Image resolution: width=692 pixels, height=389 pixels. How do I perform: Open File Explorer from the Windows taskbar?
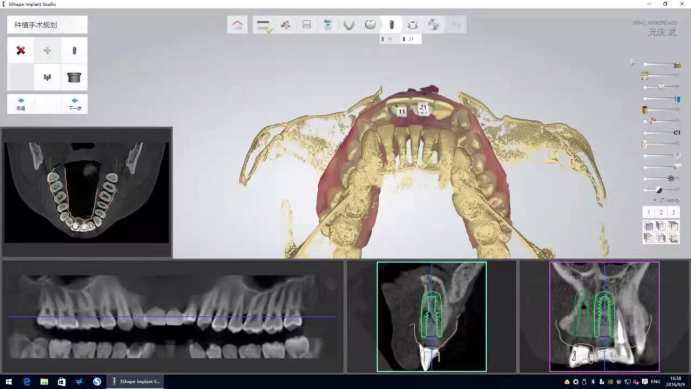click(44, 381)
